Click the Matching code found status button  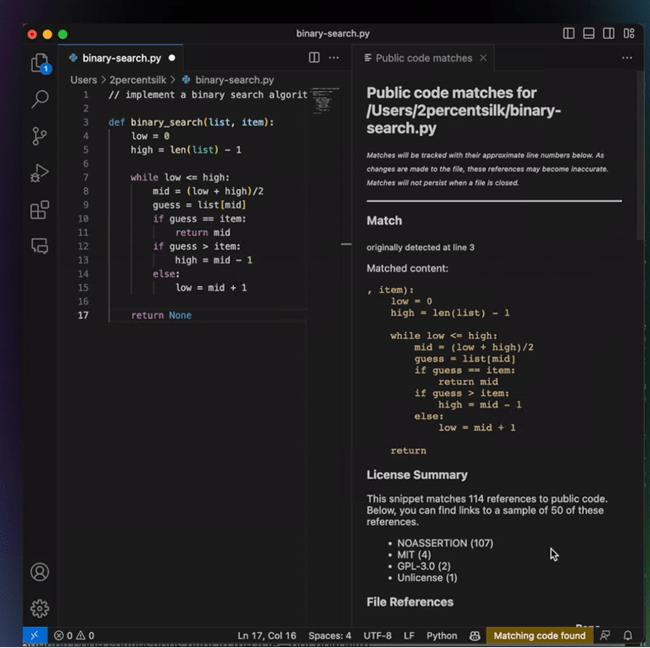tap(539, 635)
